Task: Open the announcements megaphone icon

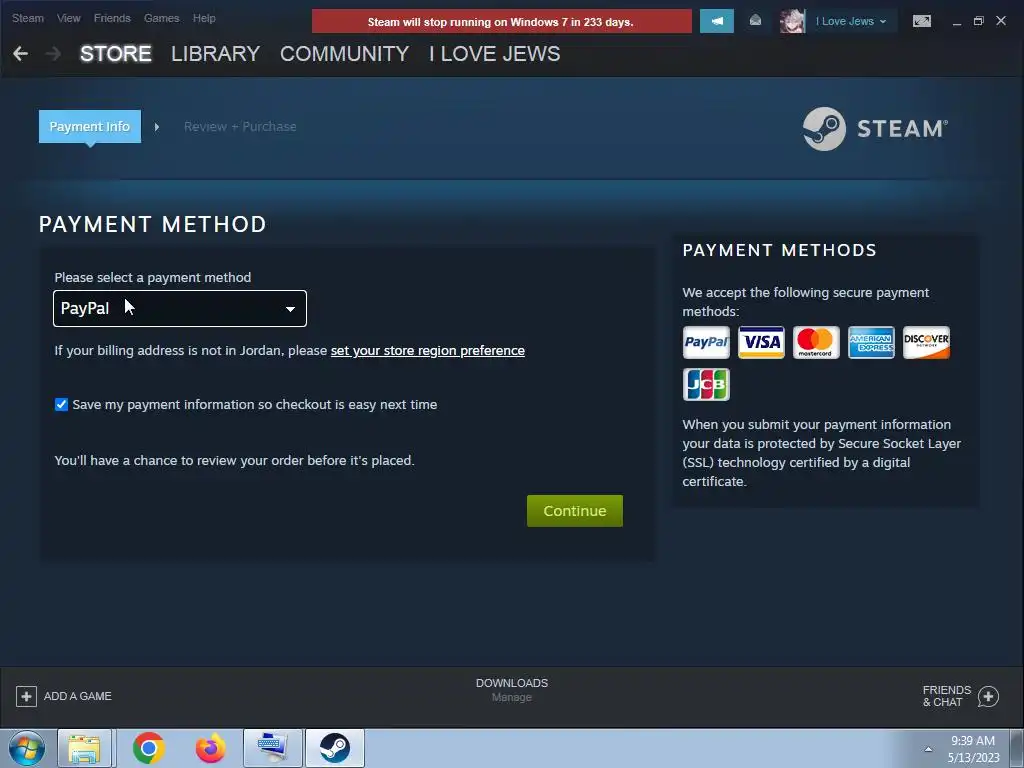Action: pyautogui.click(x=716, y=21)
